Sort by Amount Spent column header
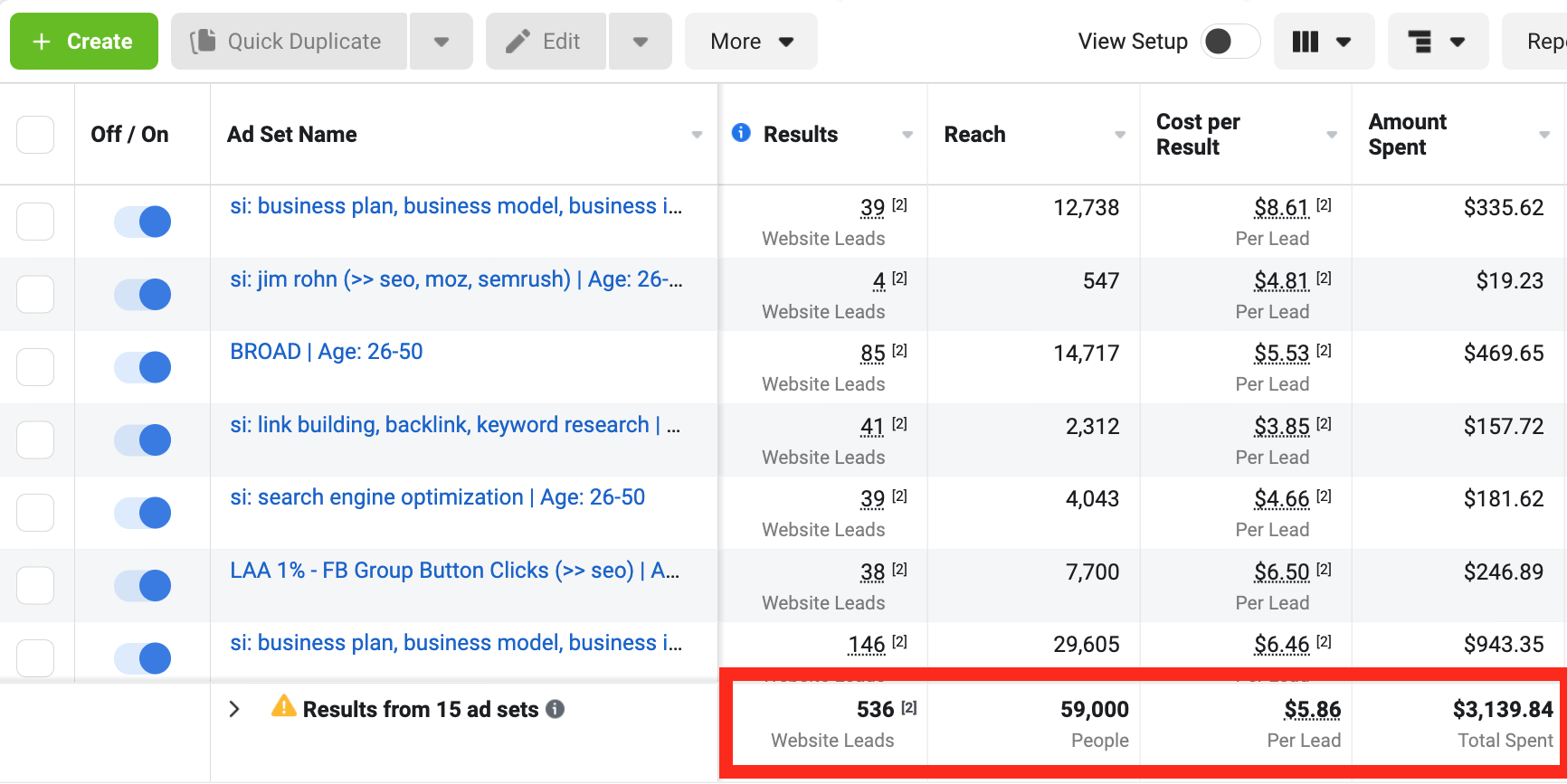This screenshot has width=1567, height=784. click(x=1408, y=135)
